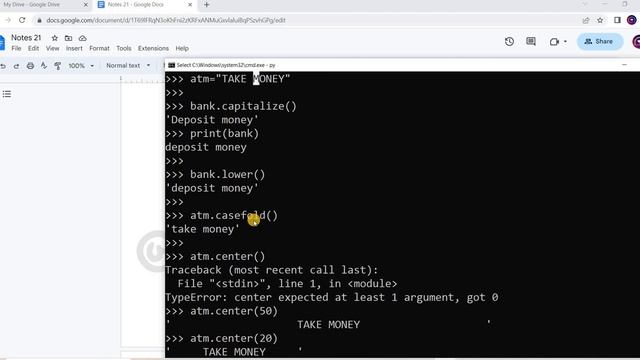640x360 pixels.
Task: Click the 'take money' output line
Action: tap(202, 229)
